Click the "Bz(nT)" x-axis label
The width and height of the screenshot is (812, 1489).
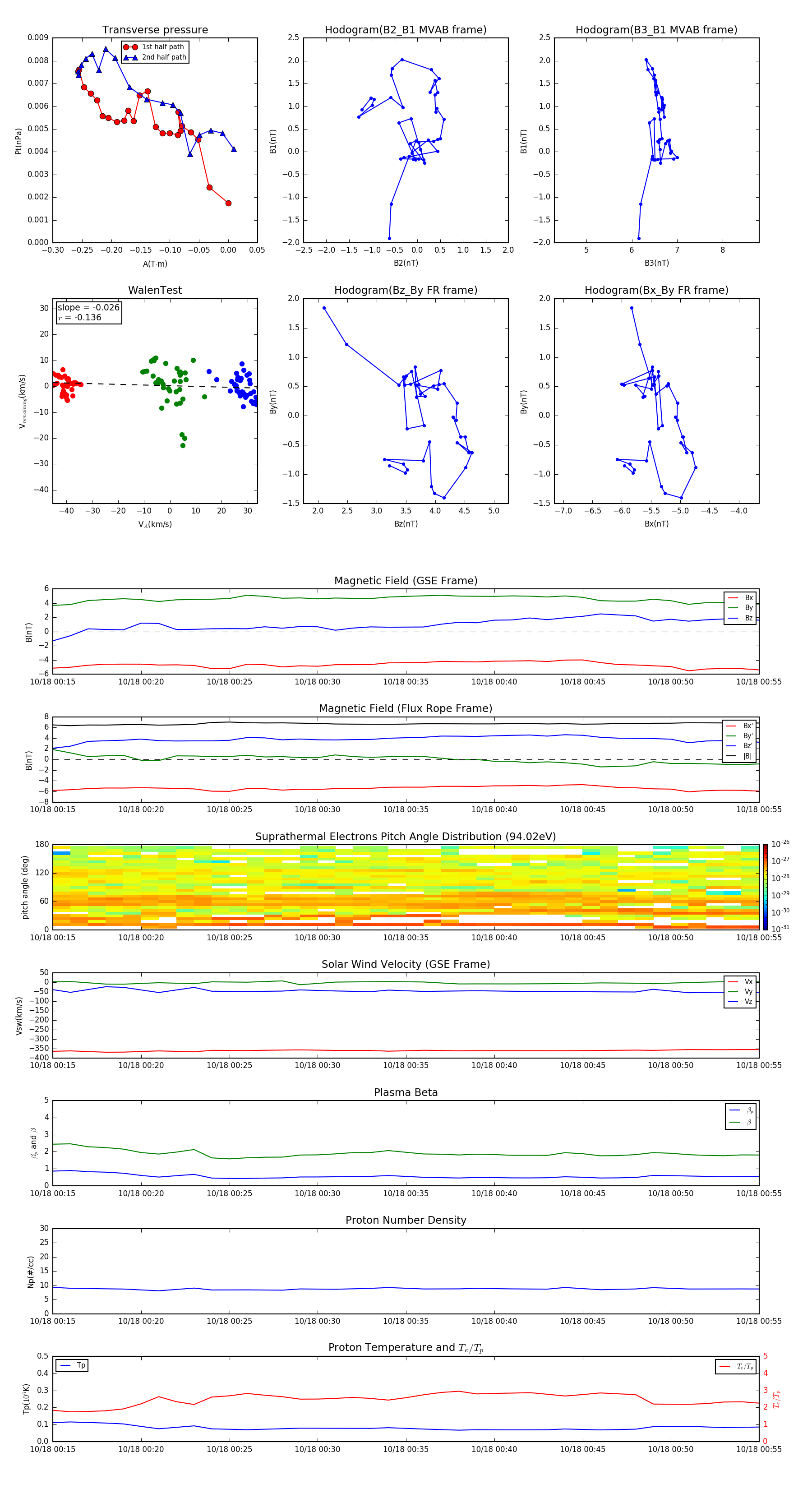[406, 524]
